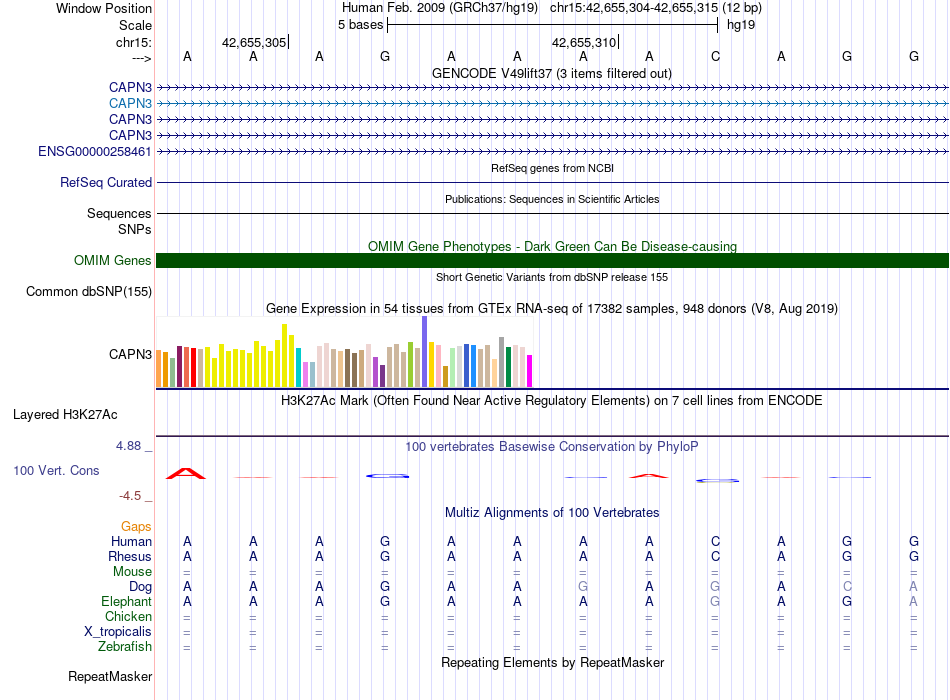Click the blue G PhyloP conservation logo
This screenshot has height=700, width=950.
coord(388,476)
